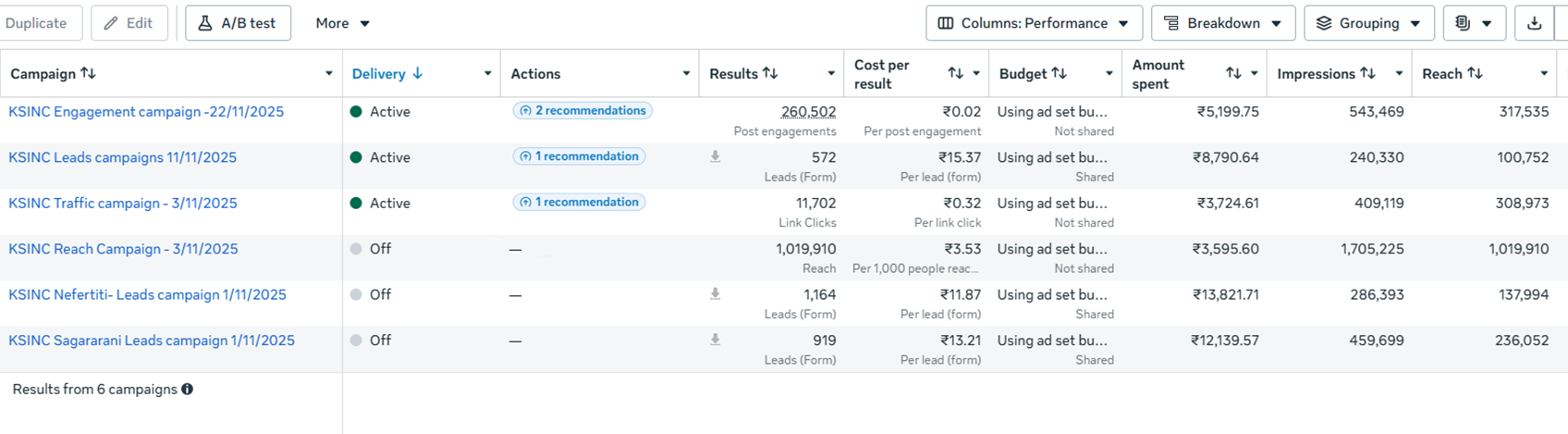
Task: Open KSINC Traffic campaign - 3/11/2025
Action: 123,204
